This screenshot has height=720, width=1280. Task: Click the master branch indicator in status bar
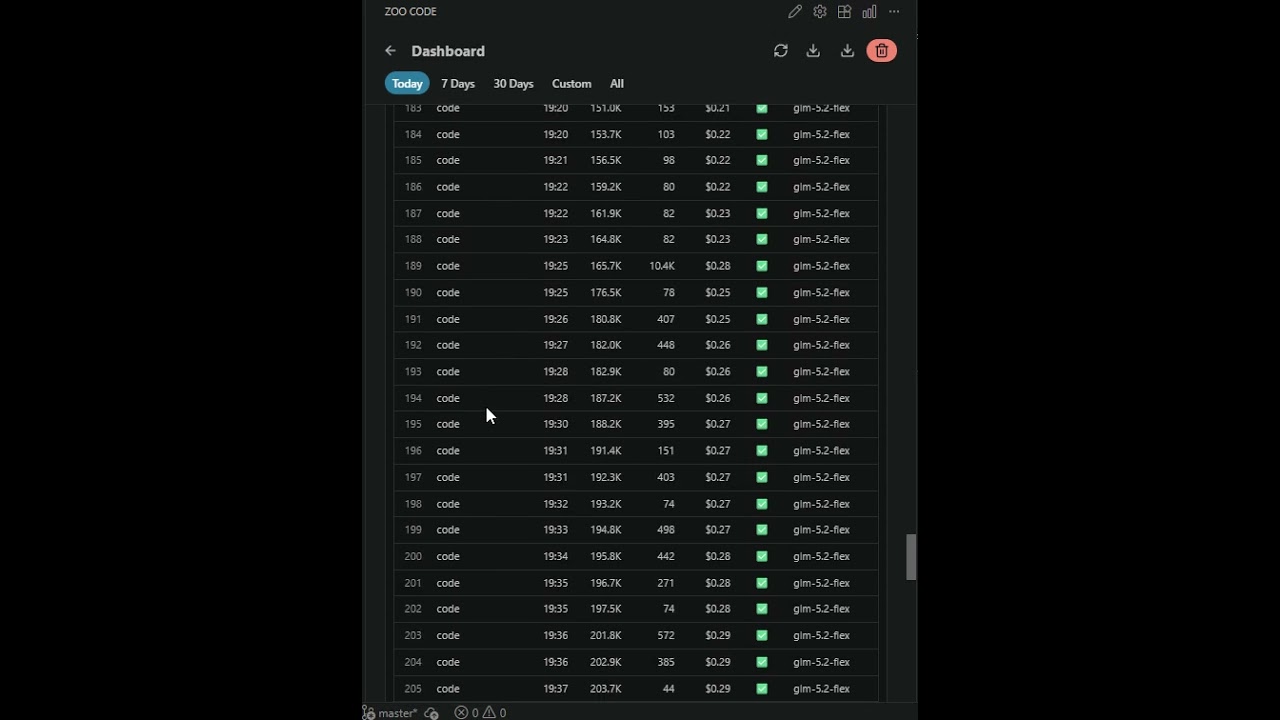[390, 713]
